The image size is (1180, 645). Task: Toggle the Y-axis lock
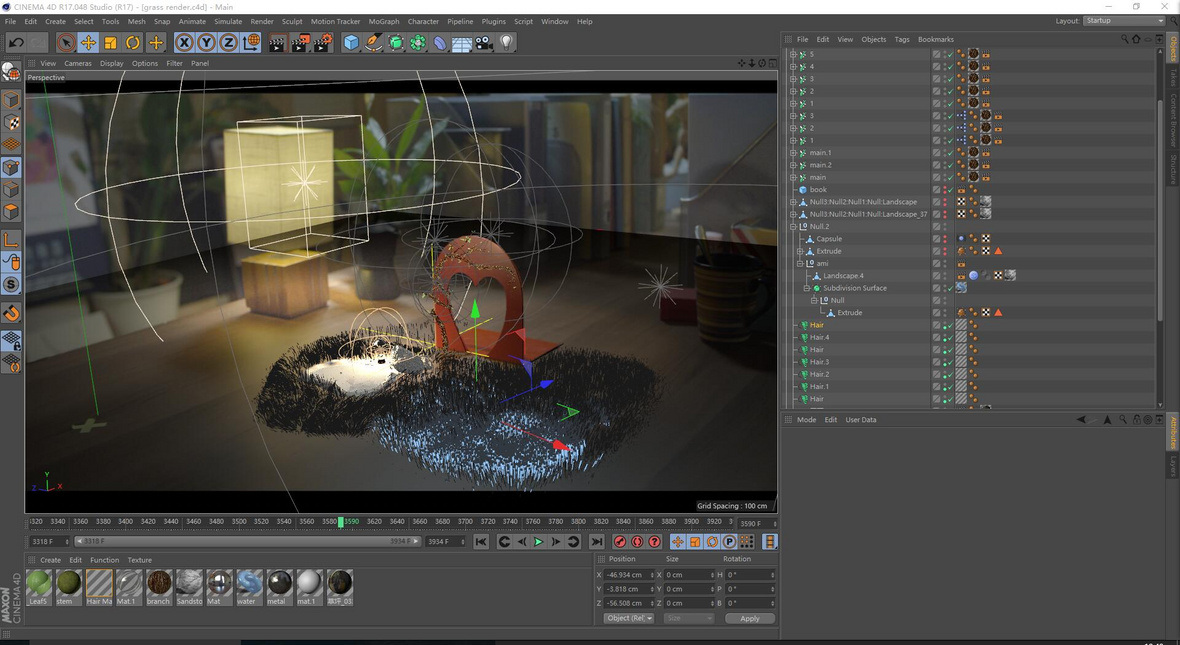point(206,42)
